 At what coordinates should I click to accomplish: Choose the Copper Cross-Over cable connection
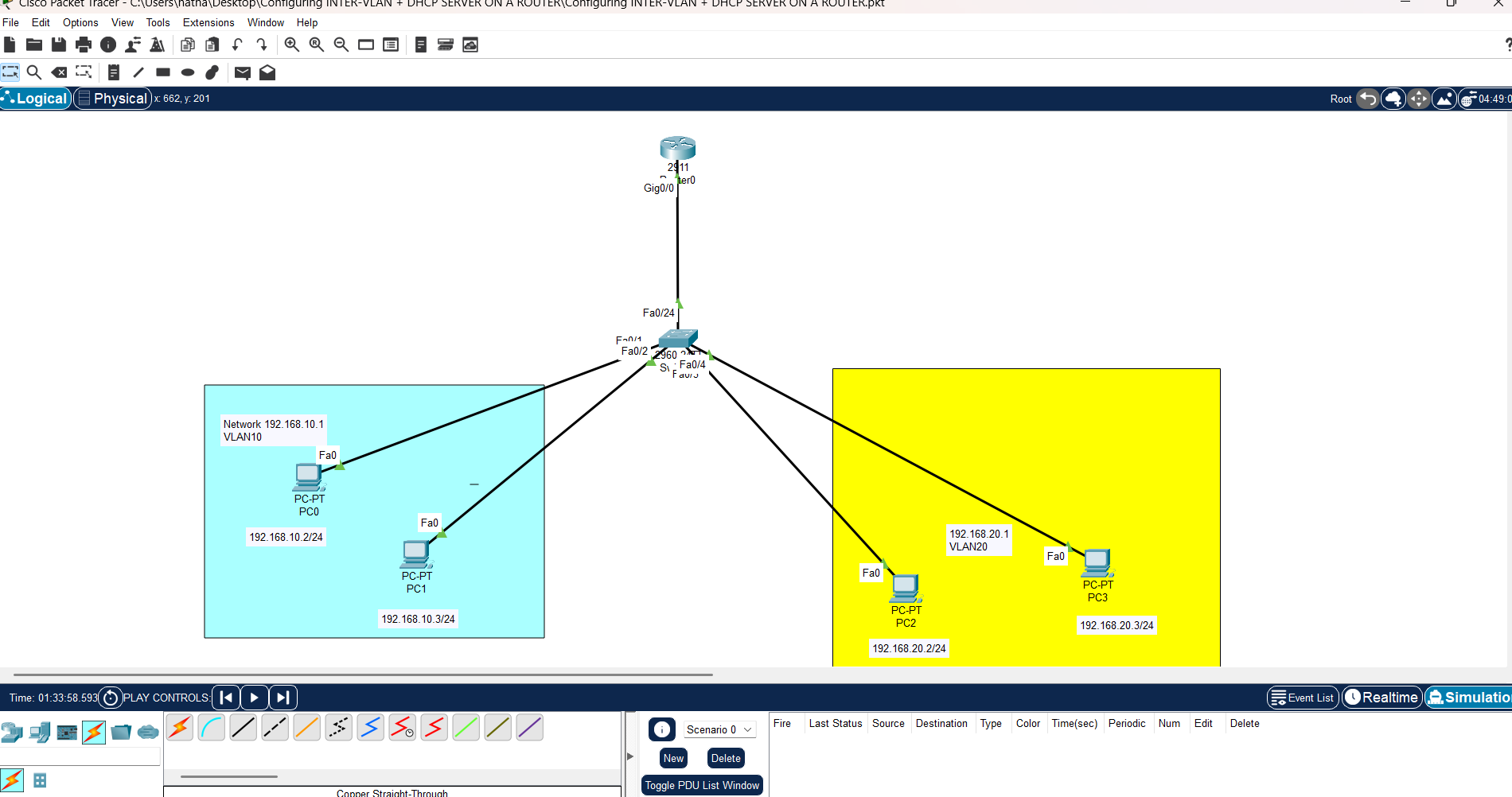[275, 727]
